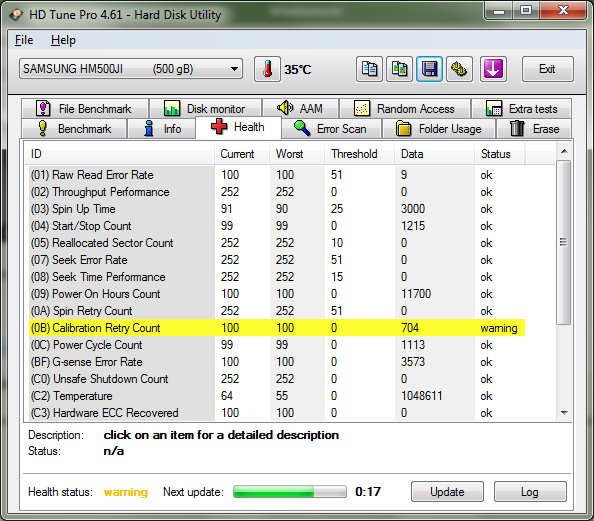This screenshot has height=521, width=594.
Task: Open the Random Access tab
Action: pyautogui.click(x=405, y=109)
